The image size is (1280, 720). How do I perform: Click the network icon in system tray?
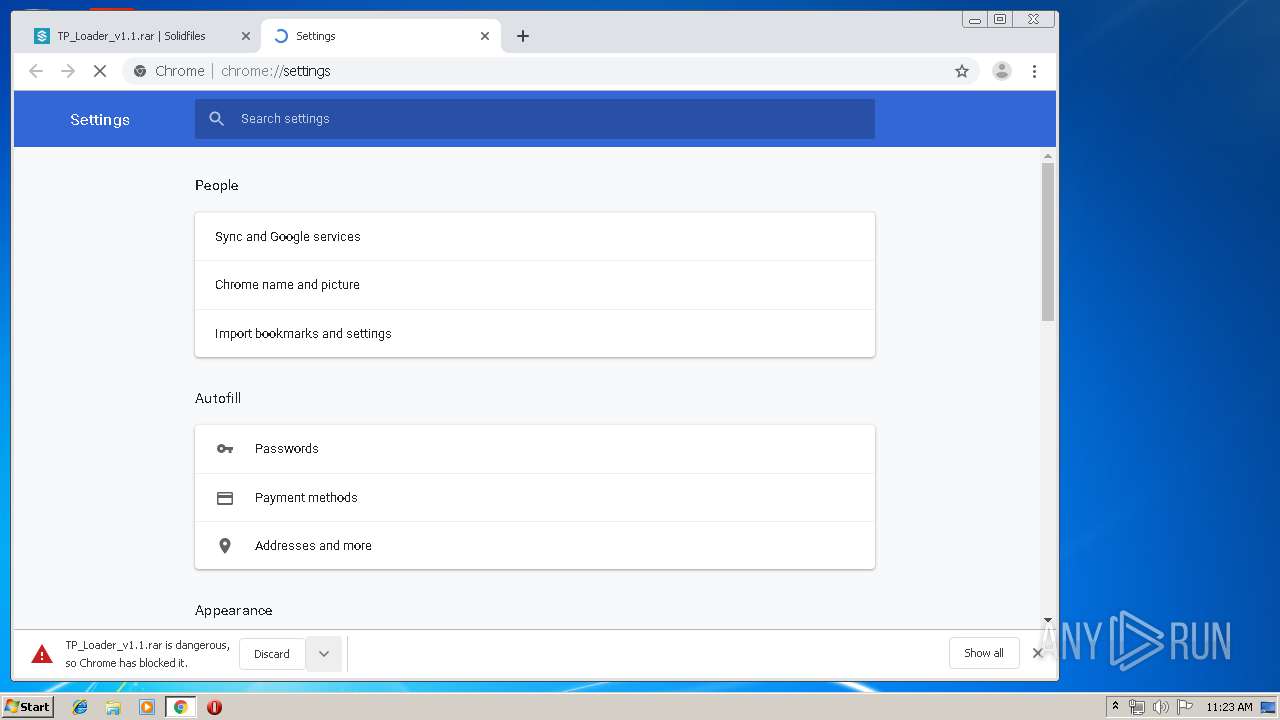(x=1137, y=707)
